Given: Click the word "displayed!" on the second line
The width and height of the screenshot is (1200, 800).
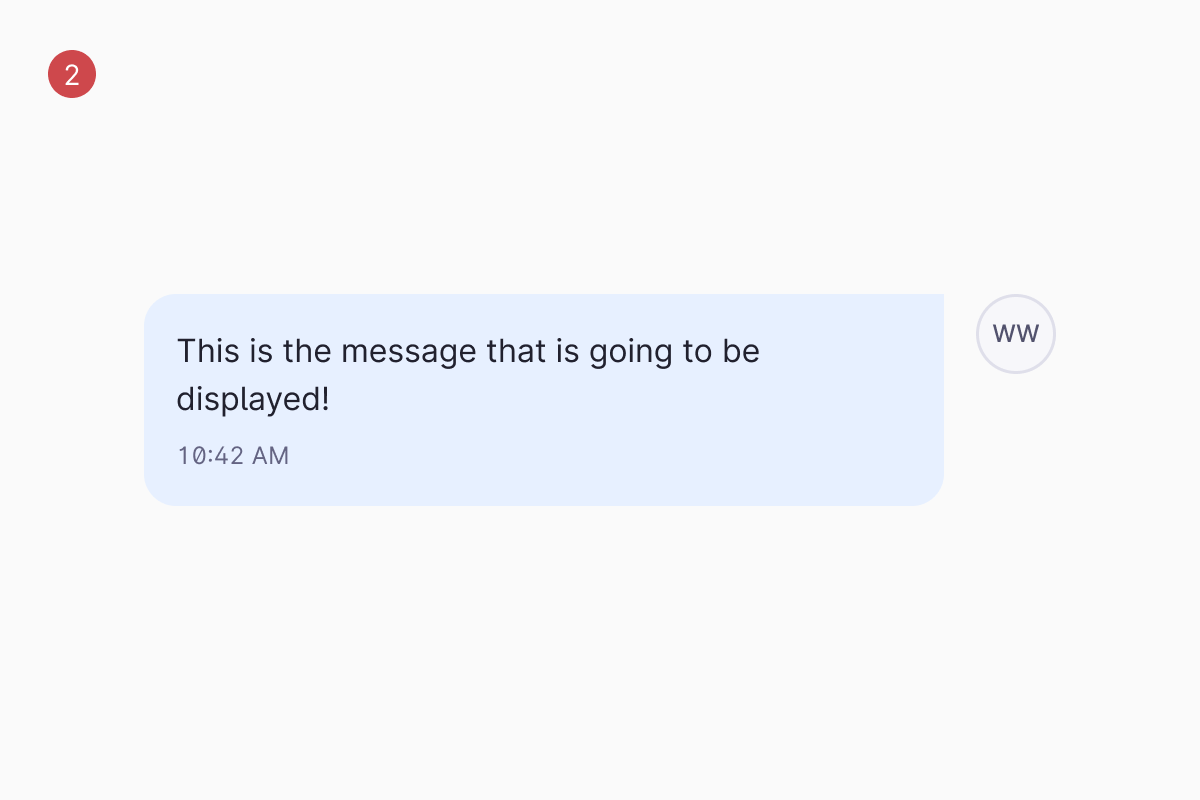Looking at the screenshot, I should (x=253, y=399).
